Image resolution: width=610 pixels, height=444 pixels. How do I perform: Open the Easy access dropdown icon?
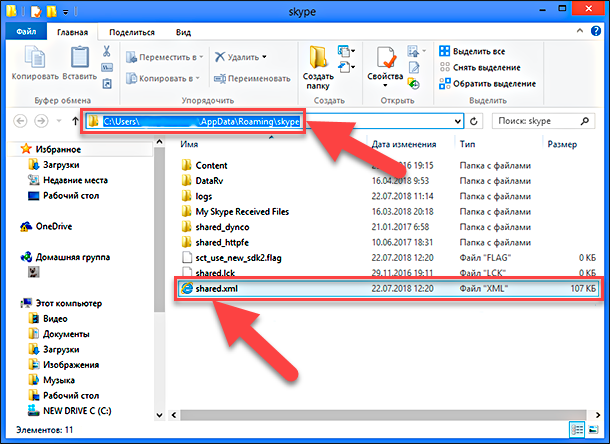(x=346, y=67)
